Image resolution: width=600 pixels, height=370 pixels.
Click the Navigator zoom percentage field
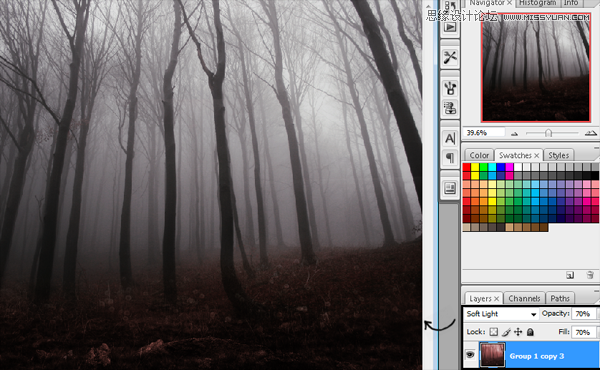484,133
